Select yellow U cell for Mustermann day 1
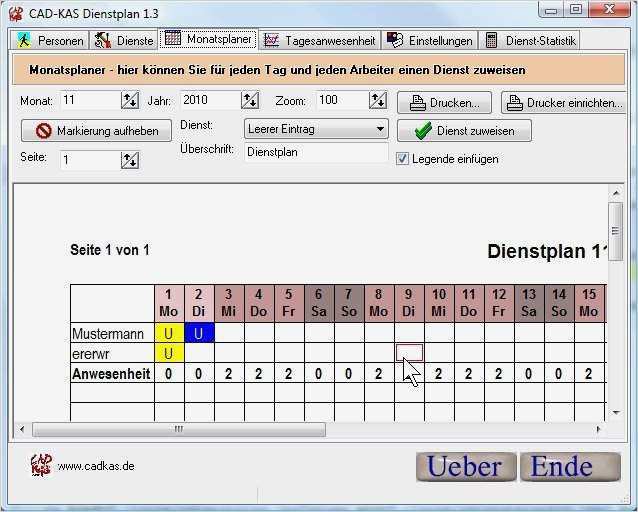 pos(169,333)
